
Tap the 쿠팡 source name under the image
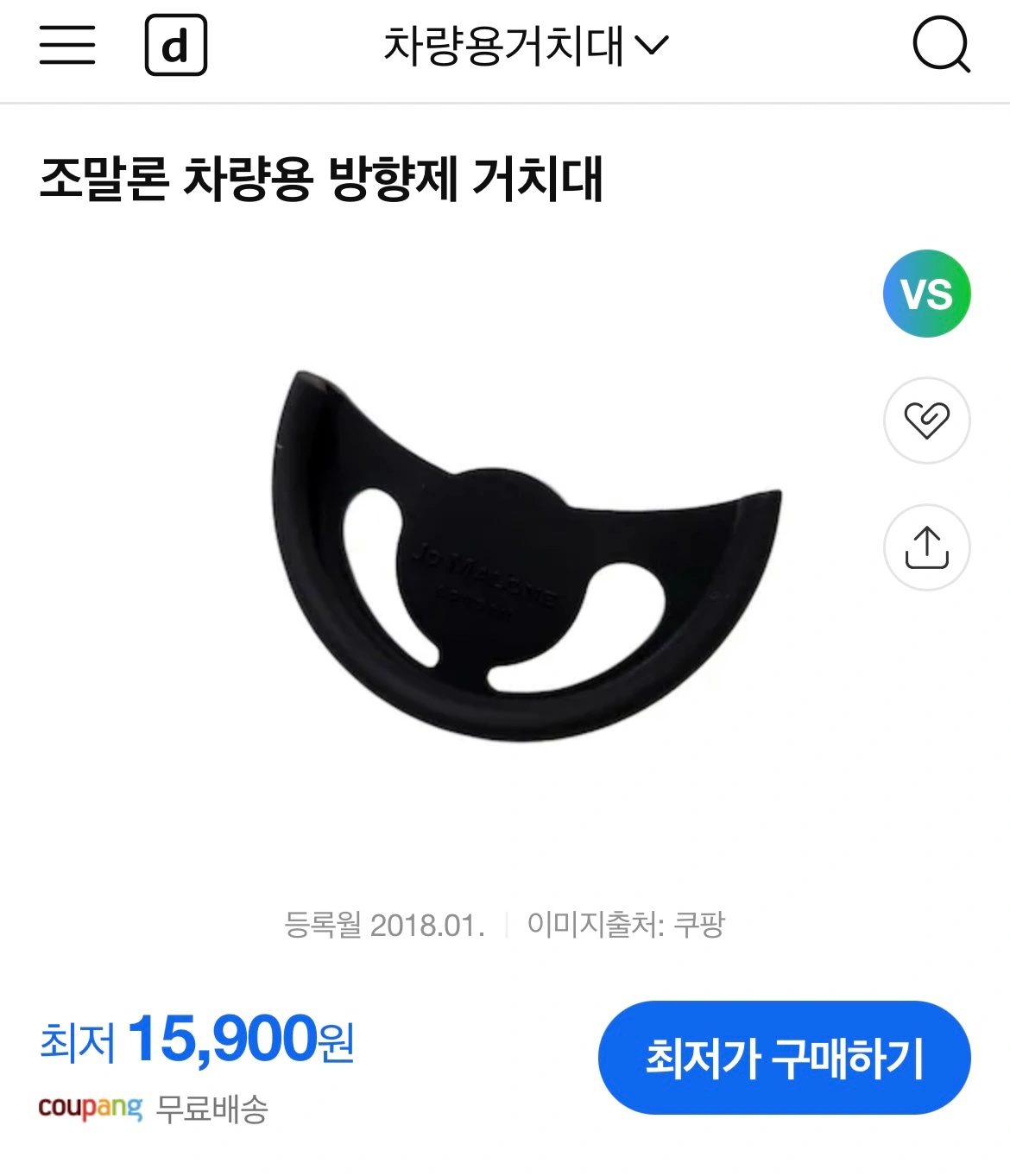click(699, 925)
